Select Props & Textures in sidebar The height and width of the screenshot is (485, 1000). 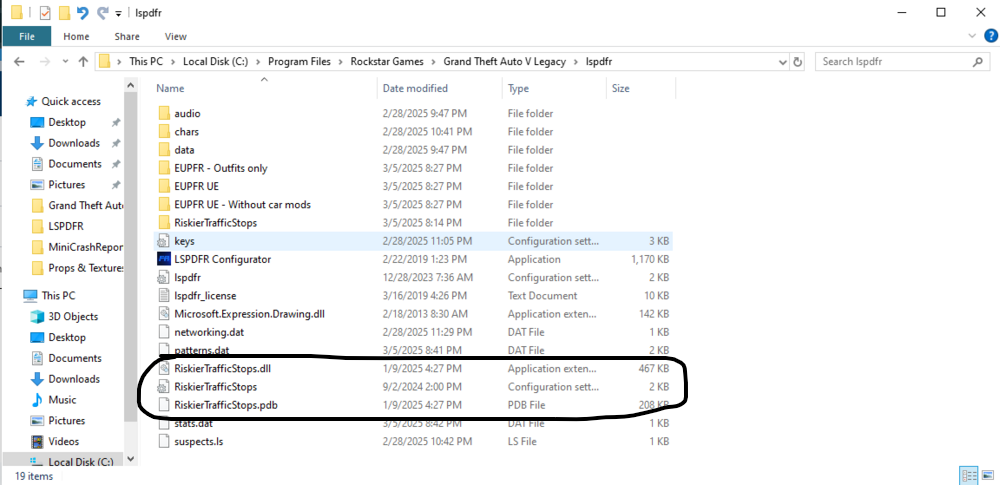point(85,268)
